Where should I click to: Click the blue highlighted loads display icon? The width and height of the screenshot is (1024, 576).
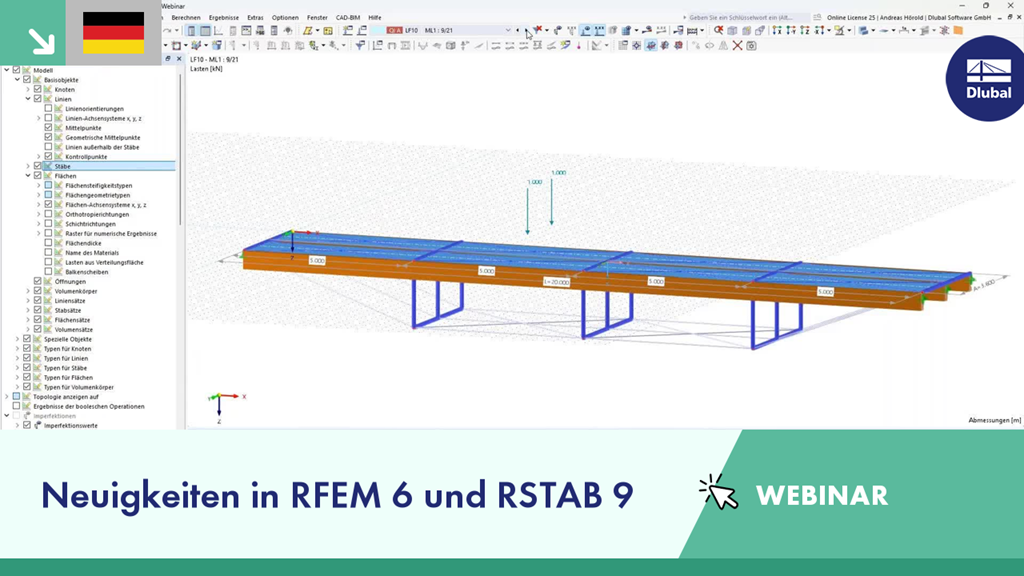[x=586, y=30]
